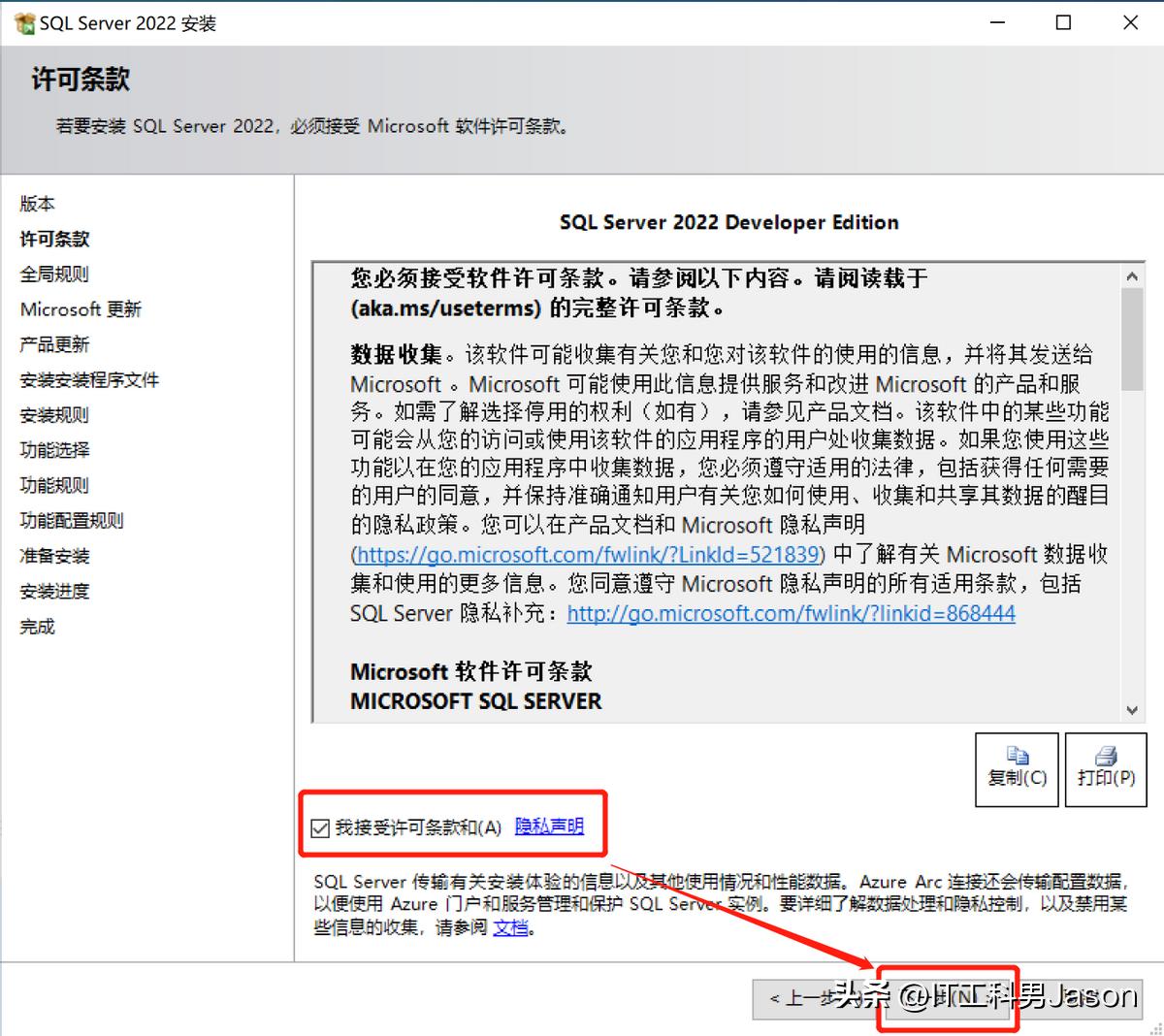This screenshot has width=1164, height=1036.
Task: Click the scroll-up arrow of license text box
Action: click(x=1132, y=275)
